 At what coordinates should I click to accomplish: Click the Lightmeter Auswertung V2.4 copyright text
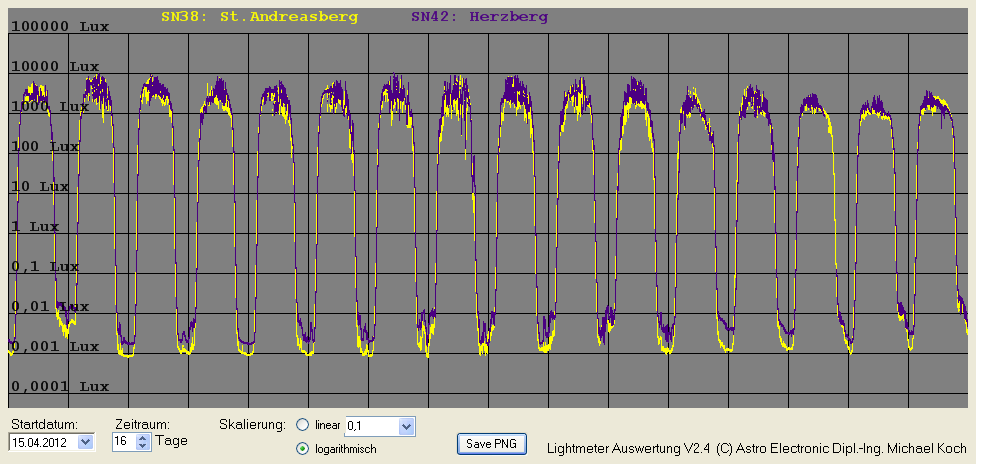coord(756,448)
